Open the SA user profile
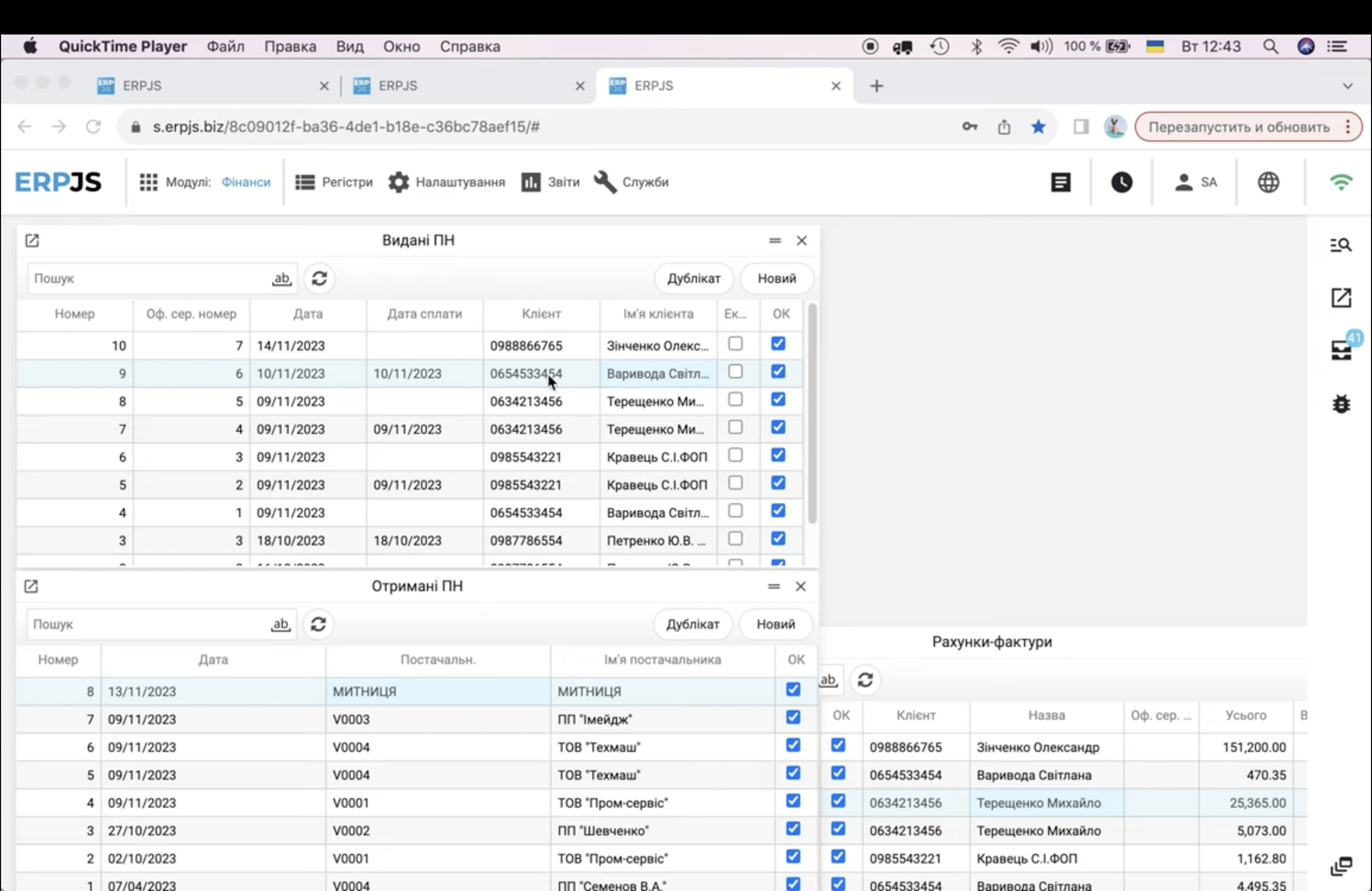The width and height of the screenshot is (1372, 891). 1195,182
